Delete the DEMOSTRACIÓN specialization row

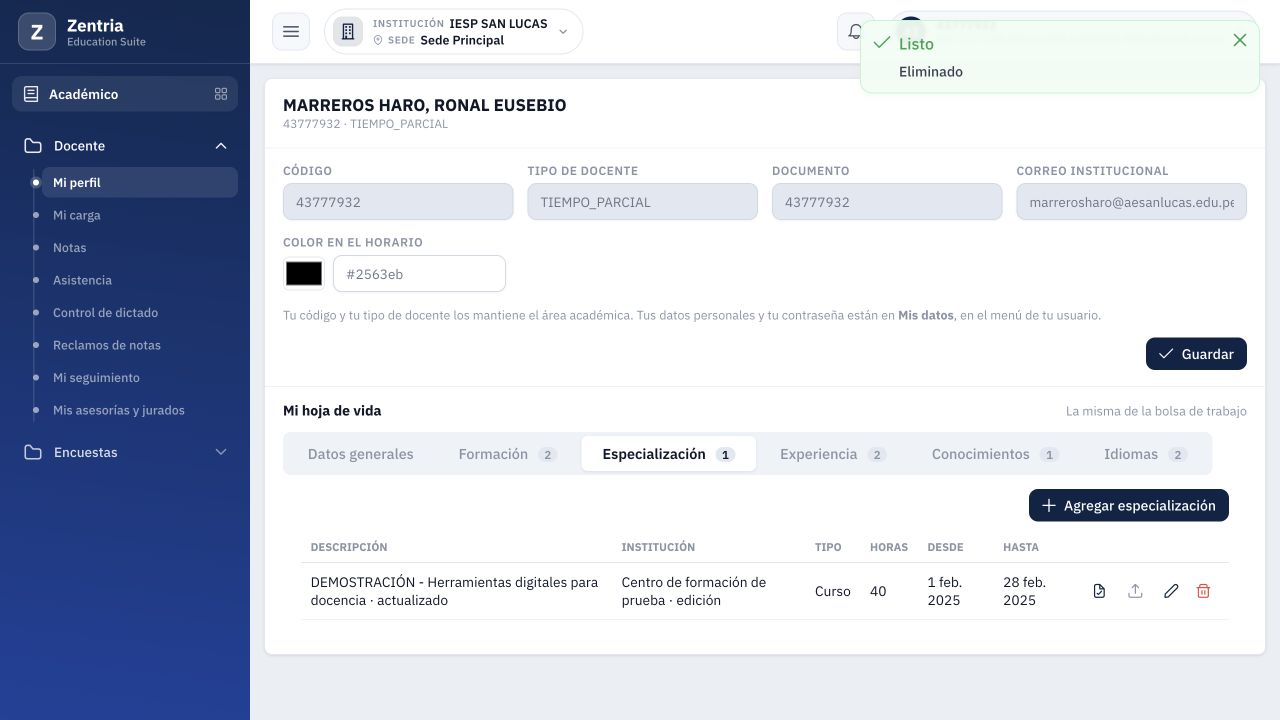coord(1203,591)
